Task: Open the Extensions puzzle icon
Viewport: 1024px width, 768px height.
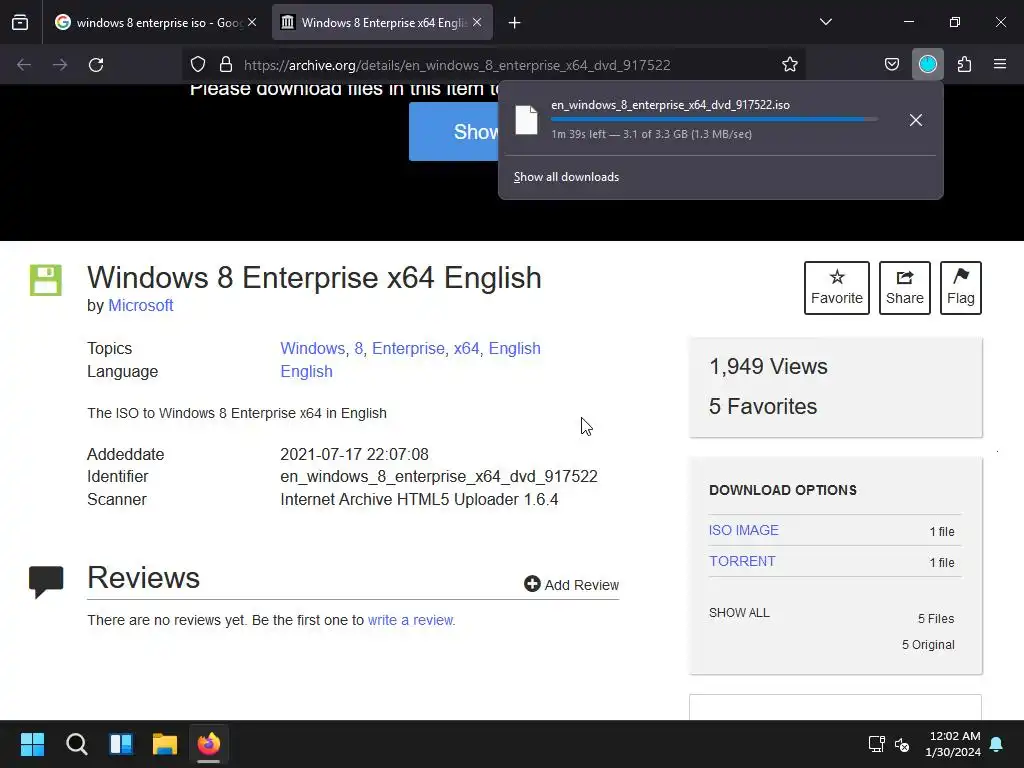Action: (x=964, y=65)
